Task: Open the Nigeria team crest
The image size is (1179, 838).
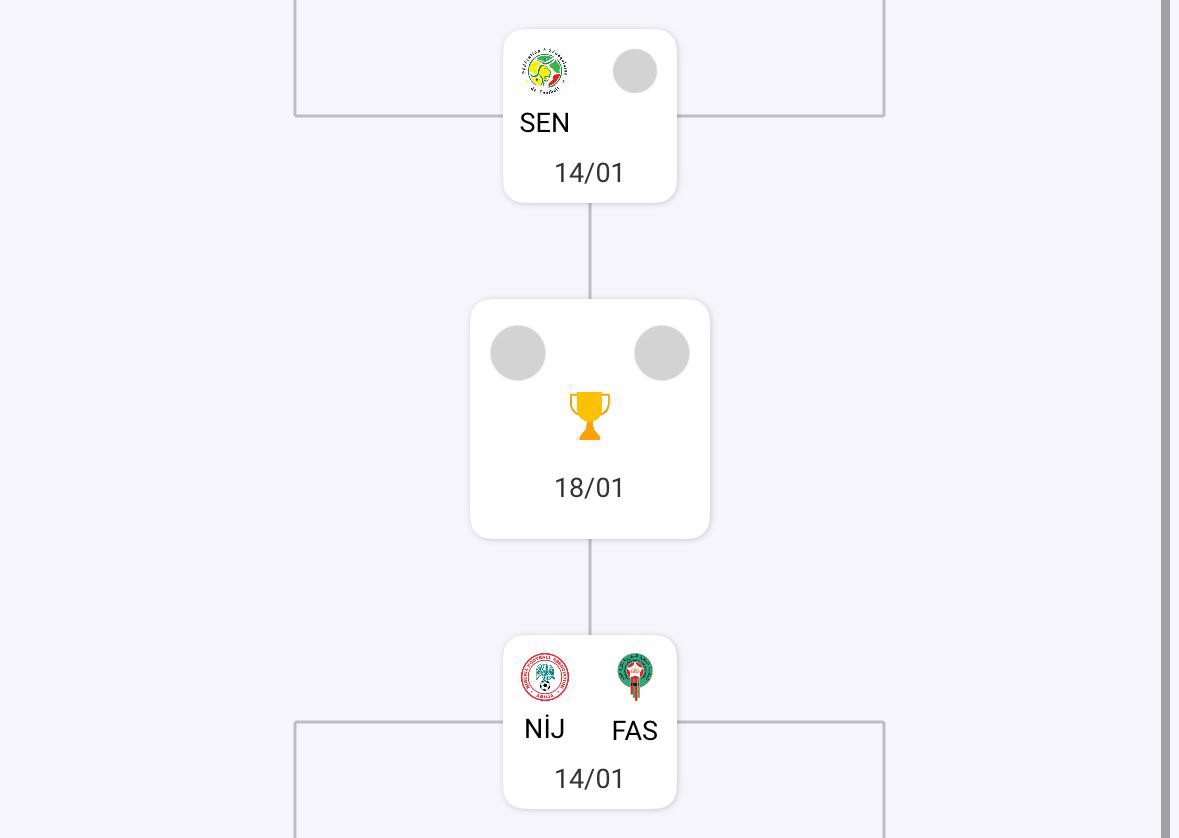Action: click(545, 677)
